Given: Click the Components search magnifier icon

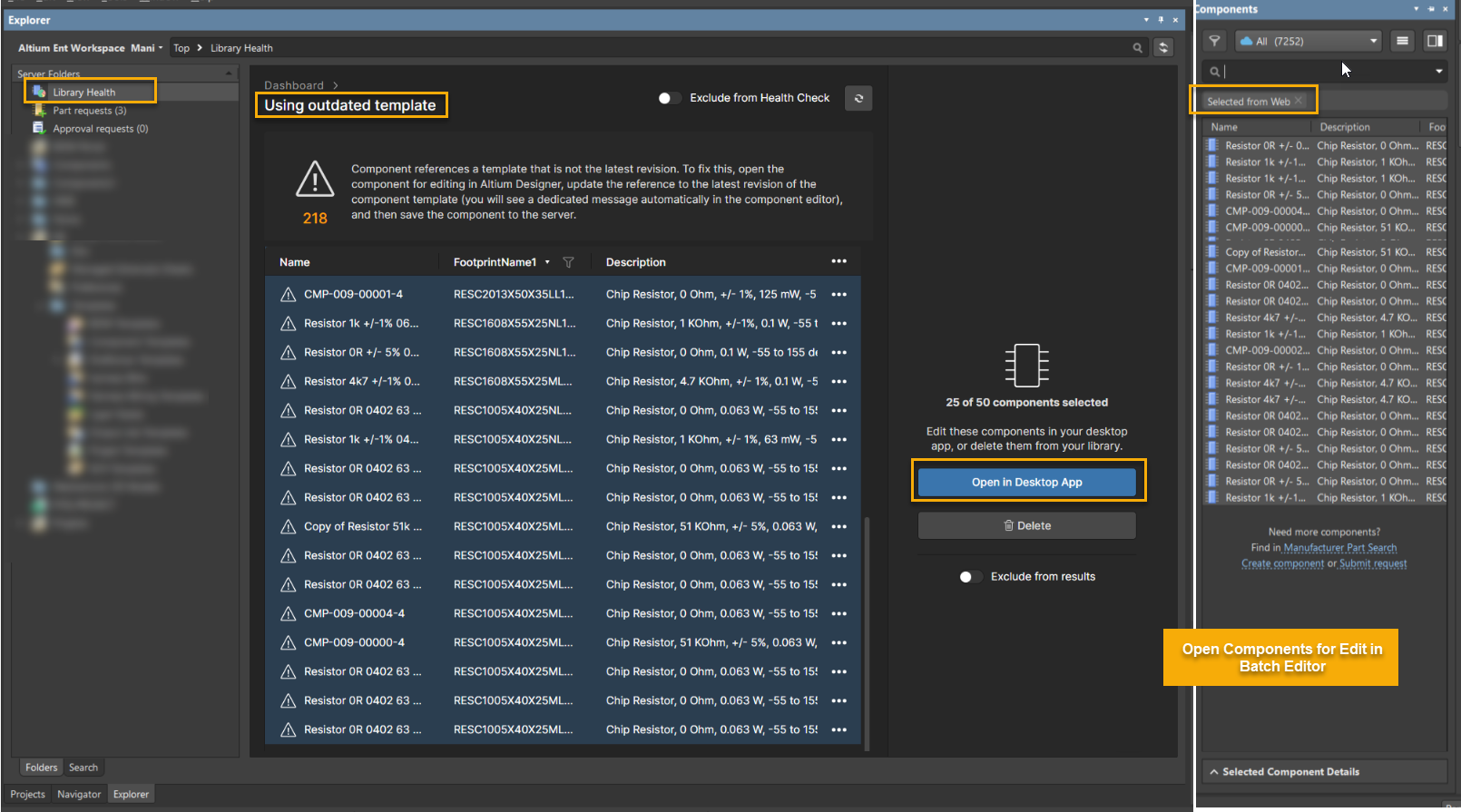Looking at the screenshot, I should pos(1214,71).
